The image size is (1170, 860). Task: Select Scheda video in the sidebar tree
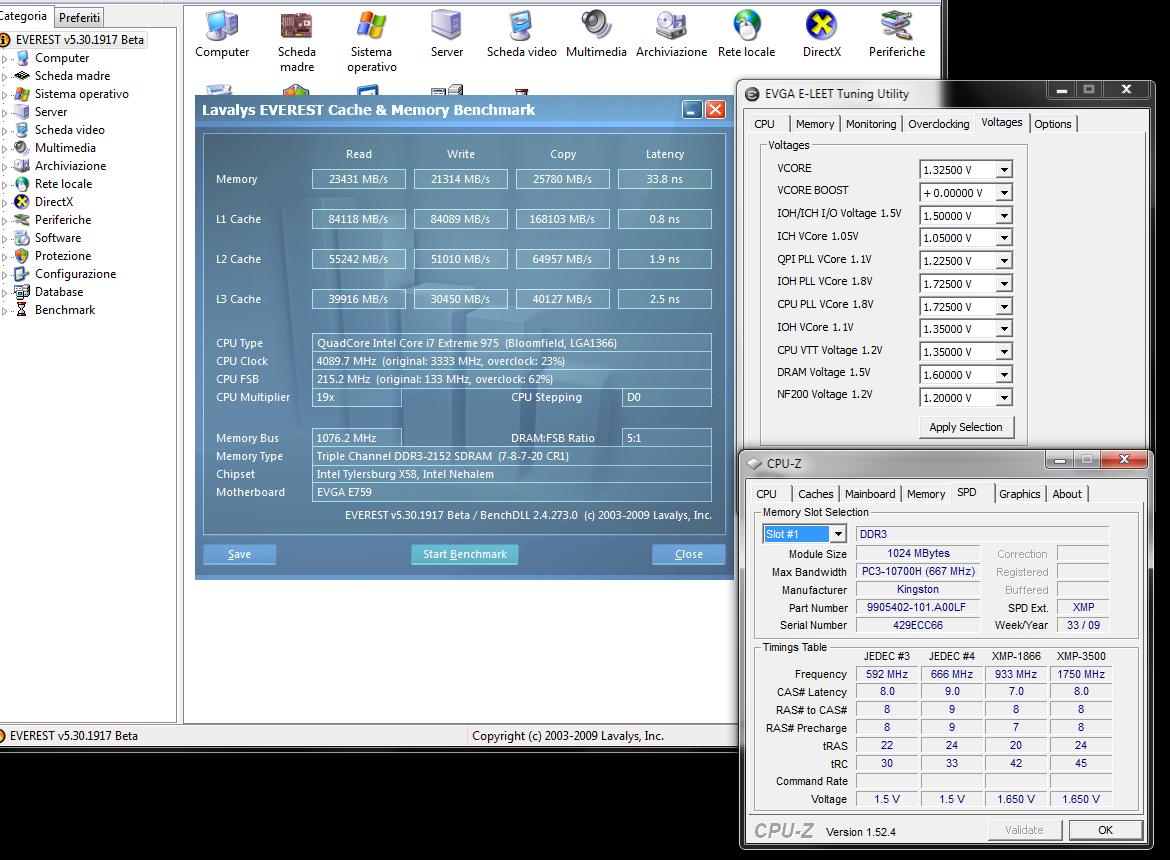pos(69,130)
